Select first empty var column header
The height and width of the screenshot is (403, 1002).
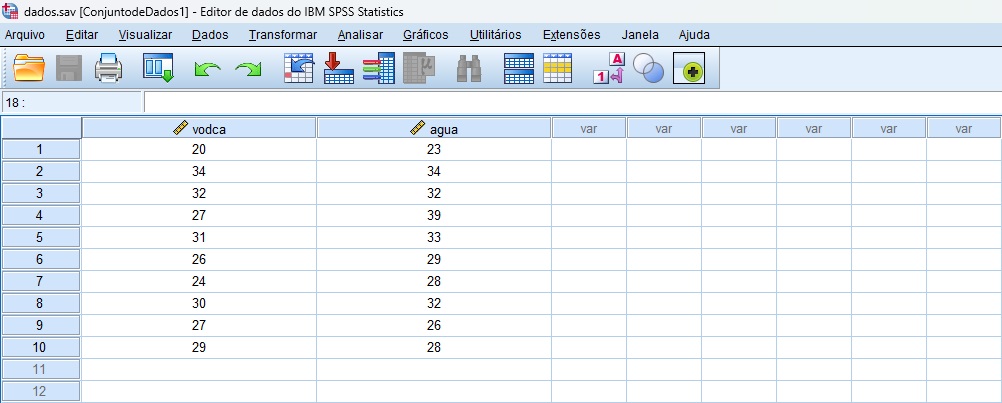589,128
